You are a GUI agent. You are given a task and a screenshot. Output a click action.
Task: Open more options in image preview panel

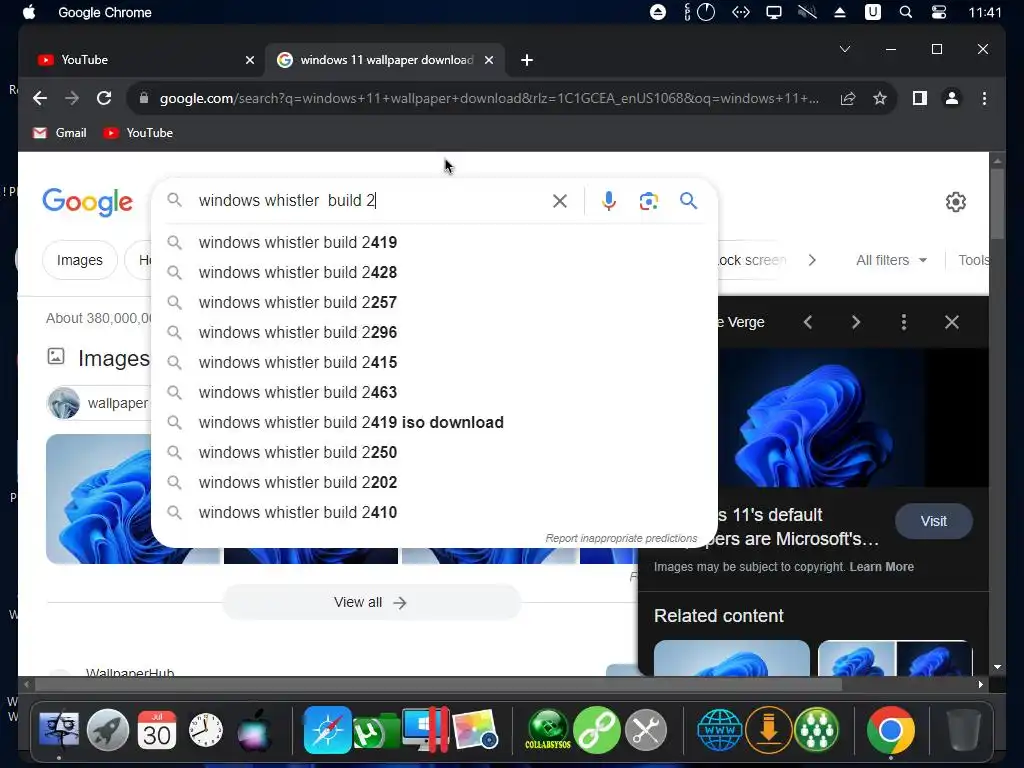pos(904,322)
